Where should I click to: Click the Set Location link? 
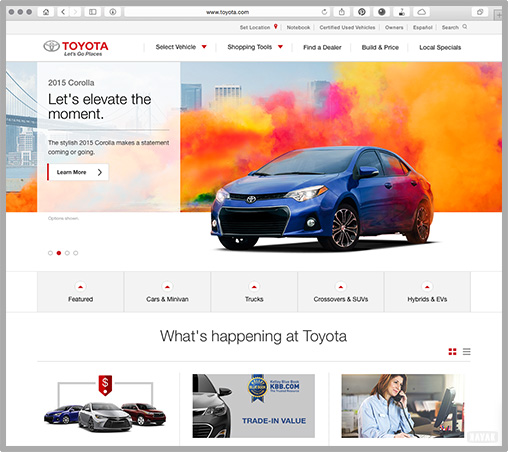255,27
